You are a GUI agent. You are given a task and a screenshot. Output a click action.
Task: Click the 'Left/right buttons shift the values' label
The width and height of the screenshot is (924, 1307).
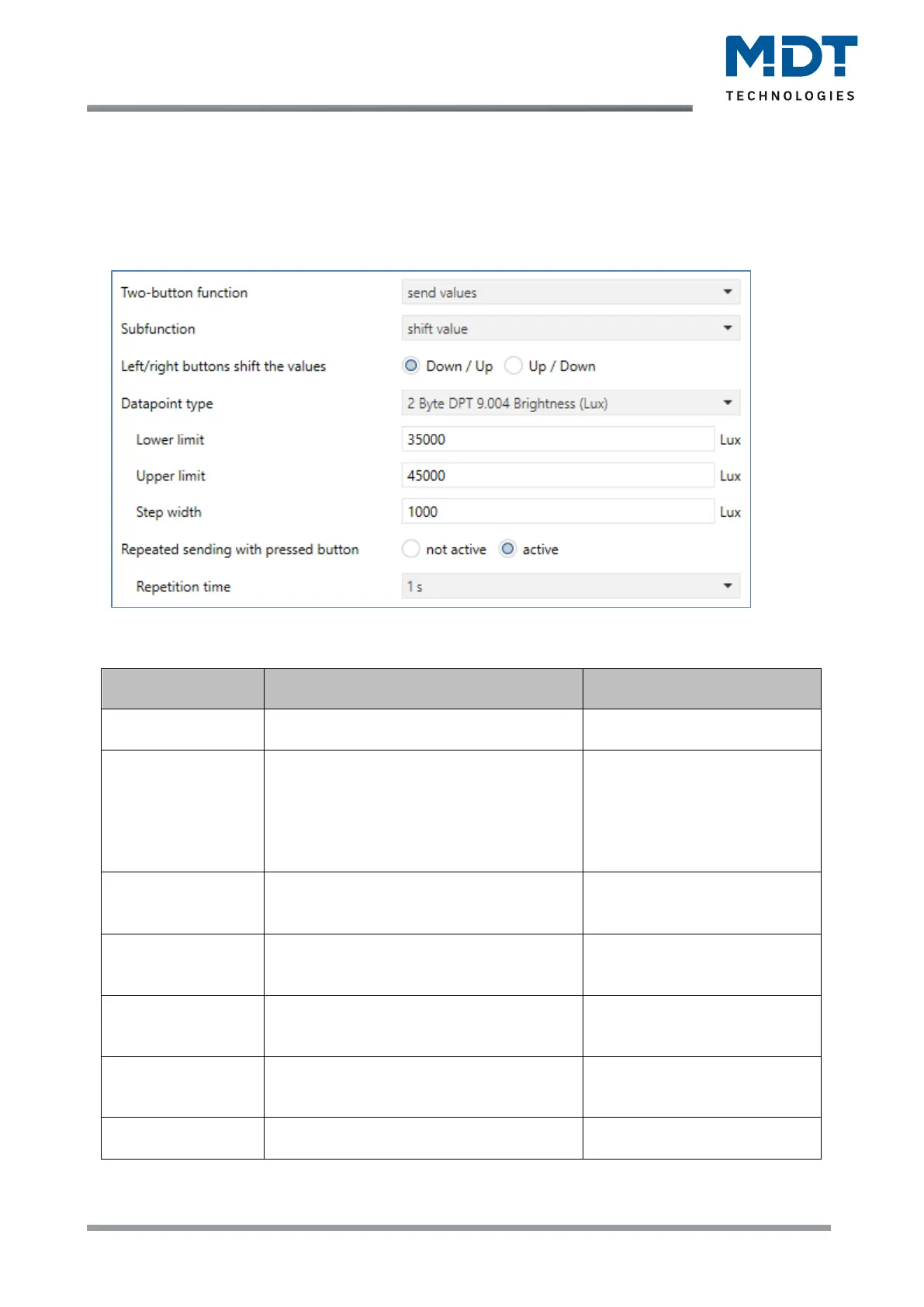coord(223,366)
